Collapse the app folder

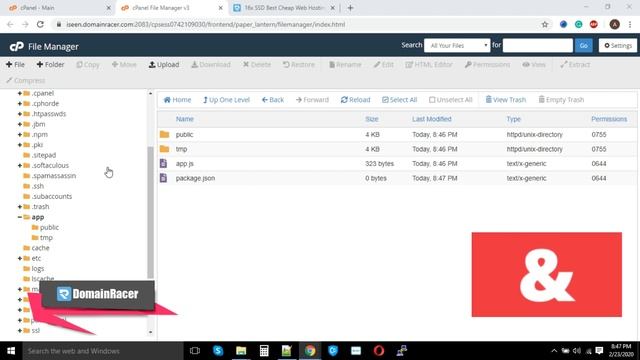tap(20, 217)
